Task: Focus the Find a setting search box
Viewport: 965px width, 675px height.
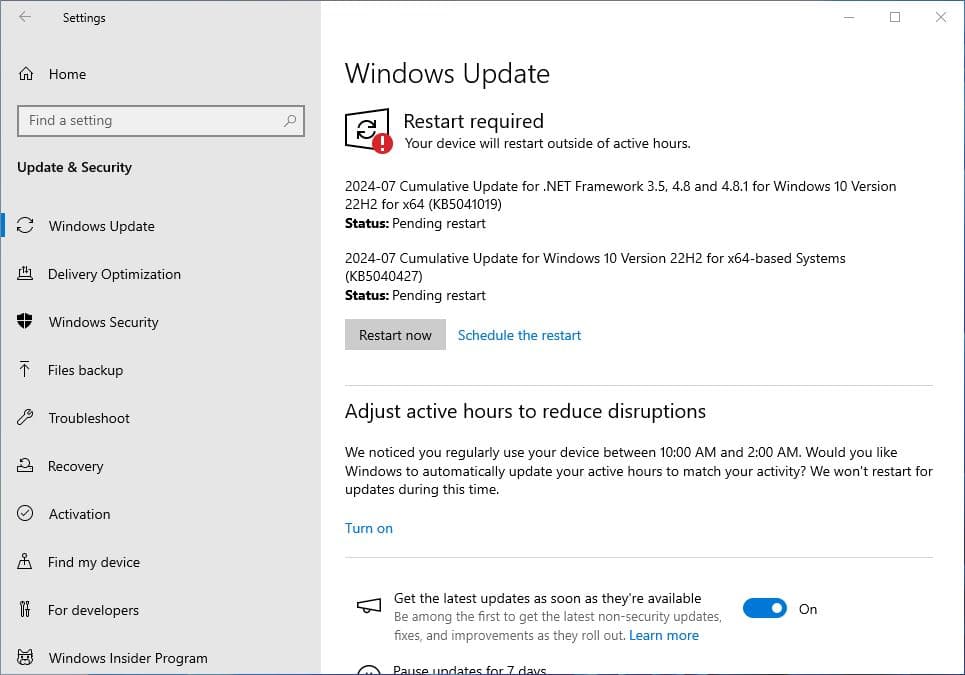Action: tap(161, 121)
